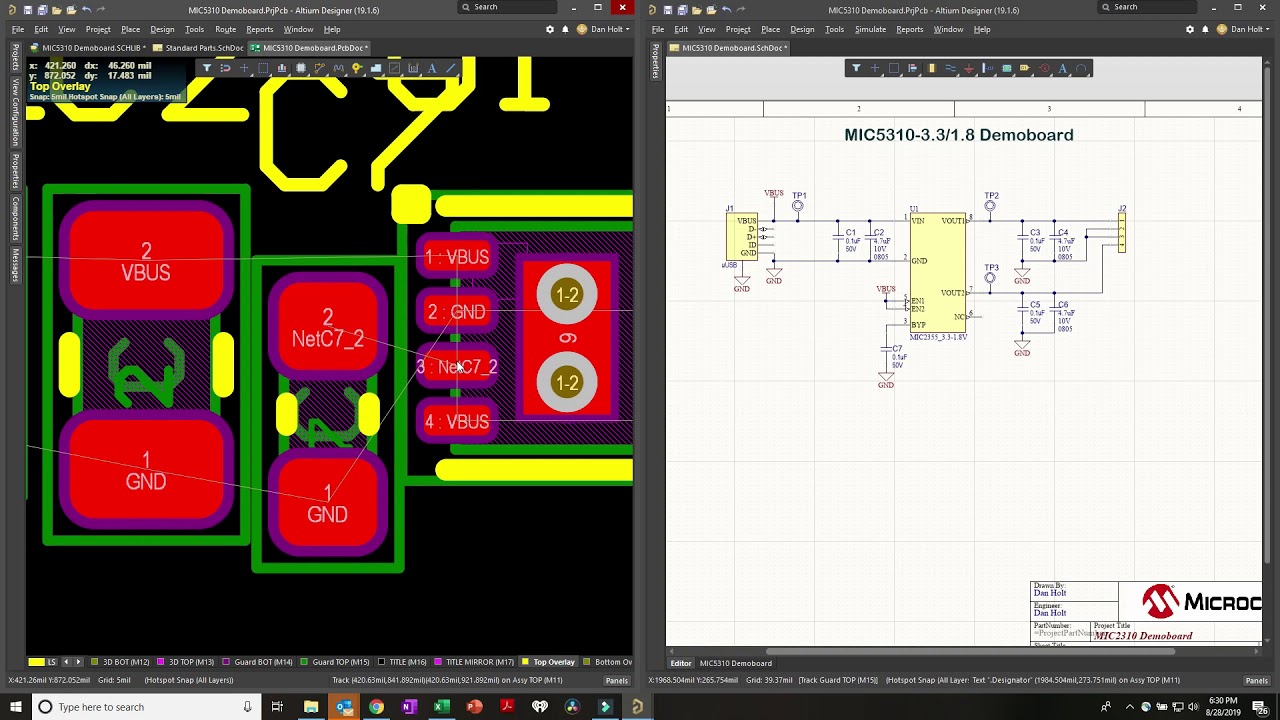Click the current layer yellow color swatch

point(36,662)
